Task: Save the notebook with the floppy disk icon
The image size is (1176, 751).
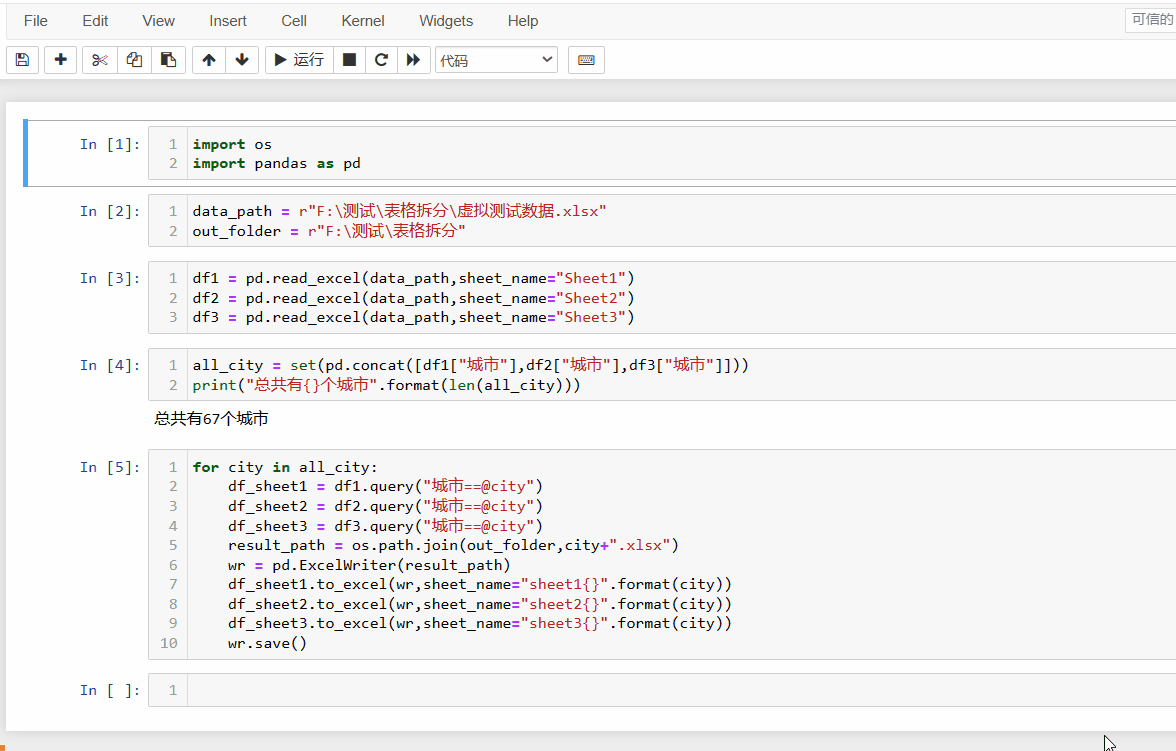Action: tap(22, 60)
